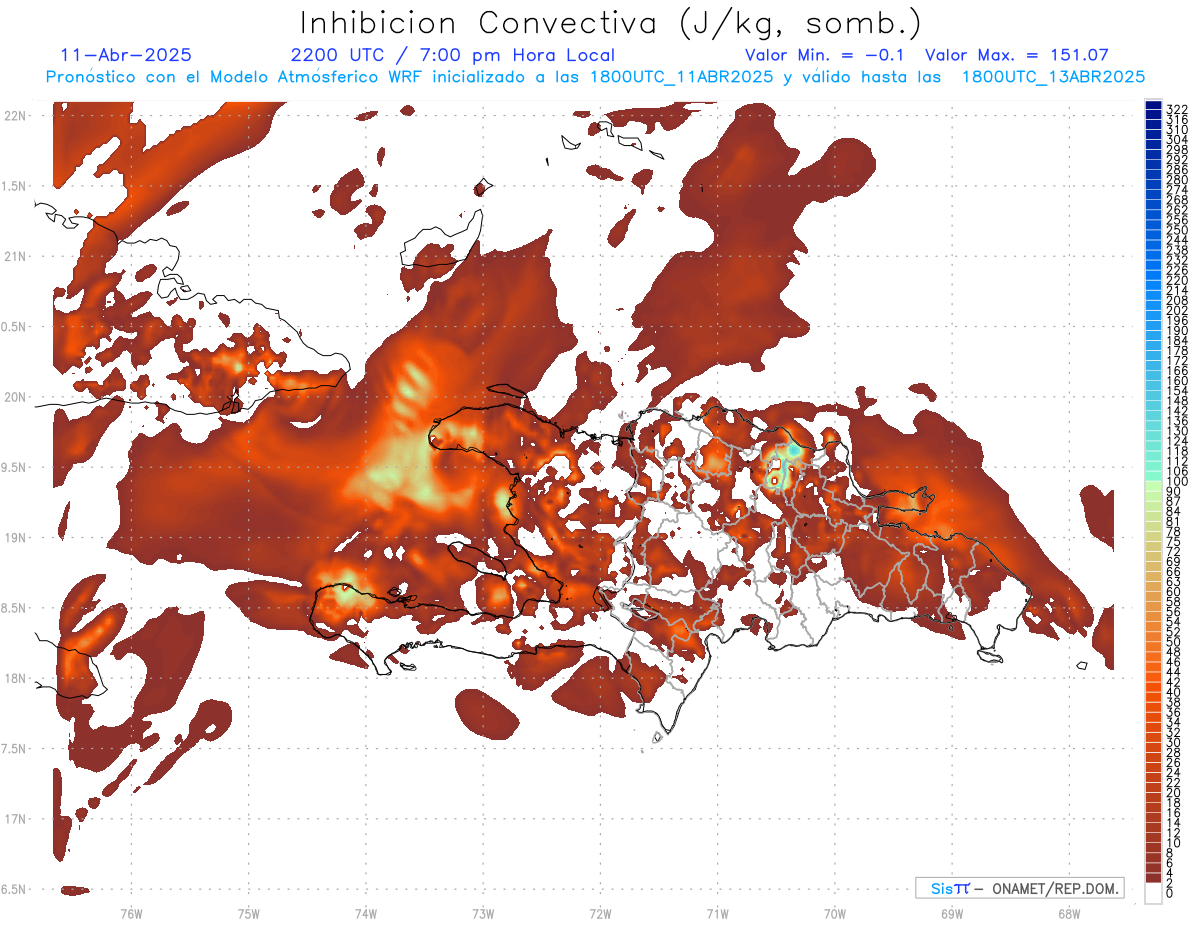The image size is (1200, 927).
Task: Click the "220" value on the color scale
Action: pyautogui.click(x=1177, y=280)
